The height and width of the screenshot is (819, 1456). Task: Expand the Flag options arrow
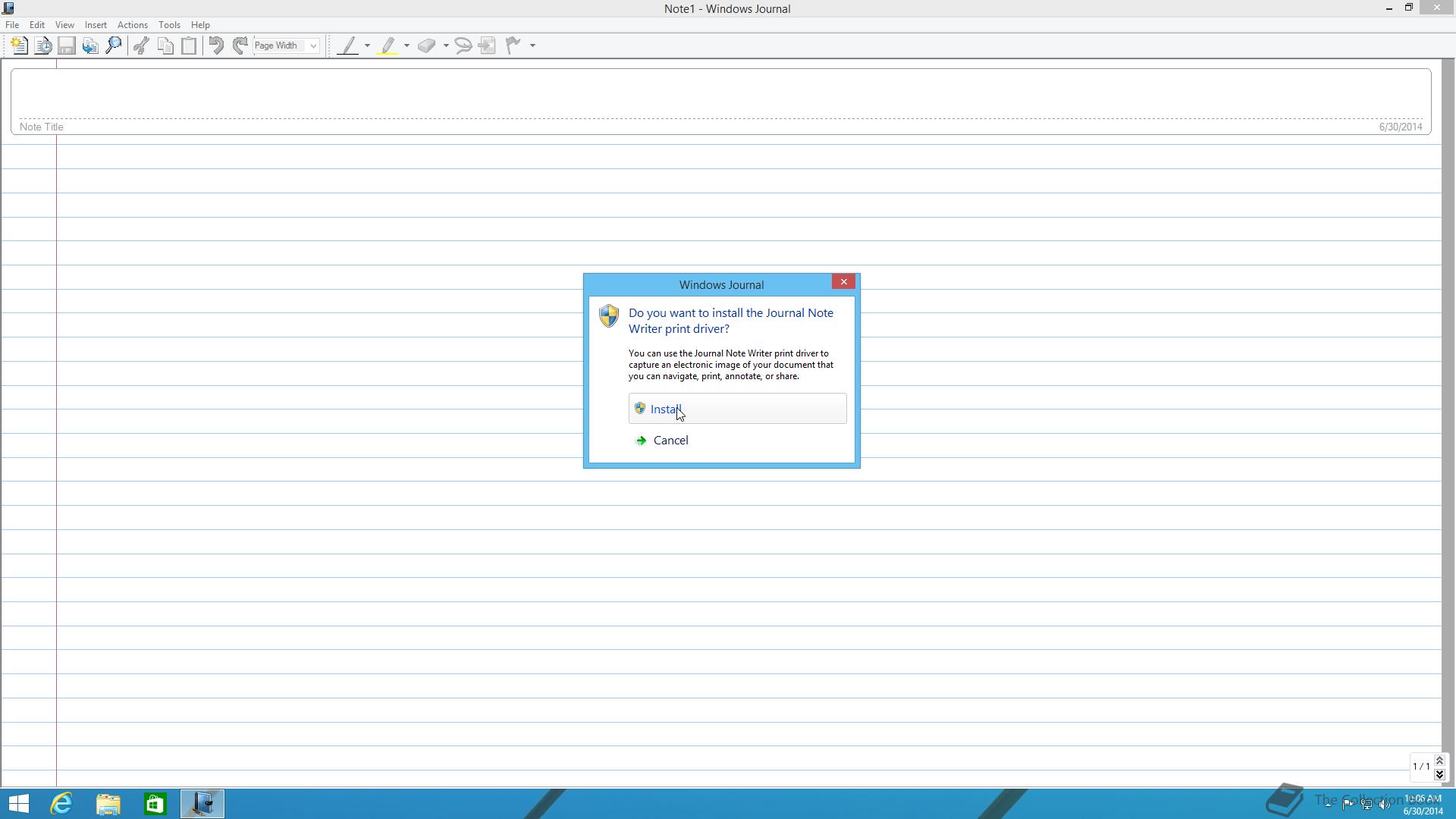pyautogui.click(x=532, y=45)
